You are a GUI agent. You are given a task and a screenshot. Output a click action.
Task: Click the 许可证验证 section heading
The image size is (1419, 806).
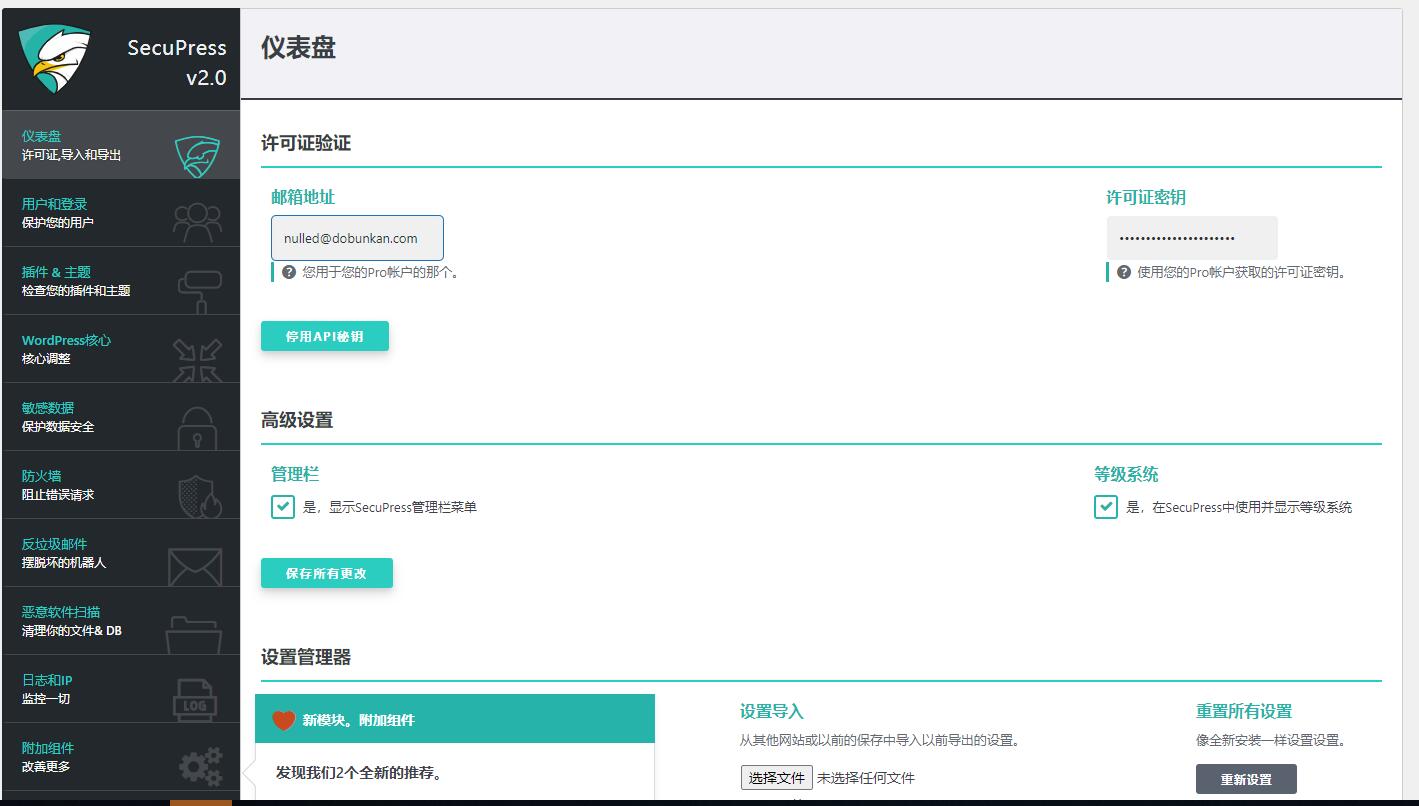click(x=306, y=143)
